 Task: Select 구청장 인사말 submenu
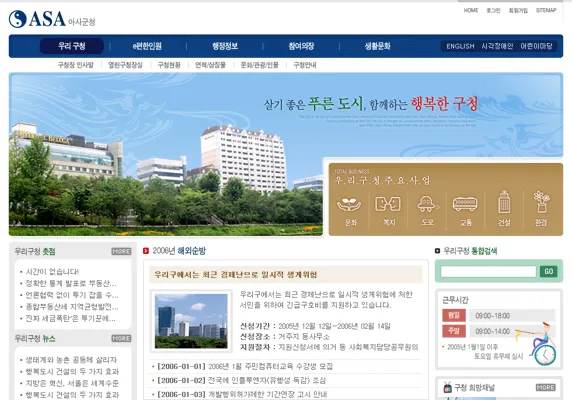pos(76,65)
